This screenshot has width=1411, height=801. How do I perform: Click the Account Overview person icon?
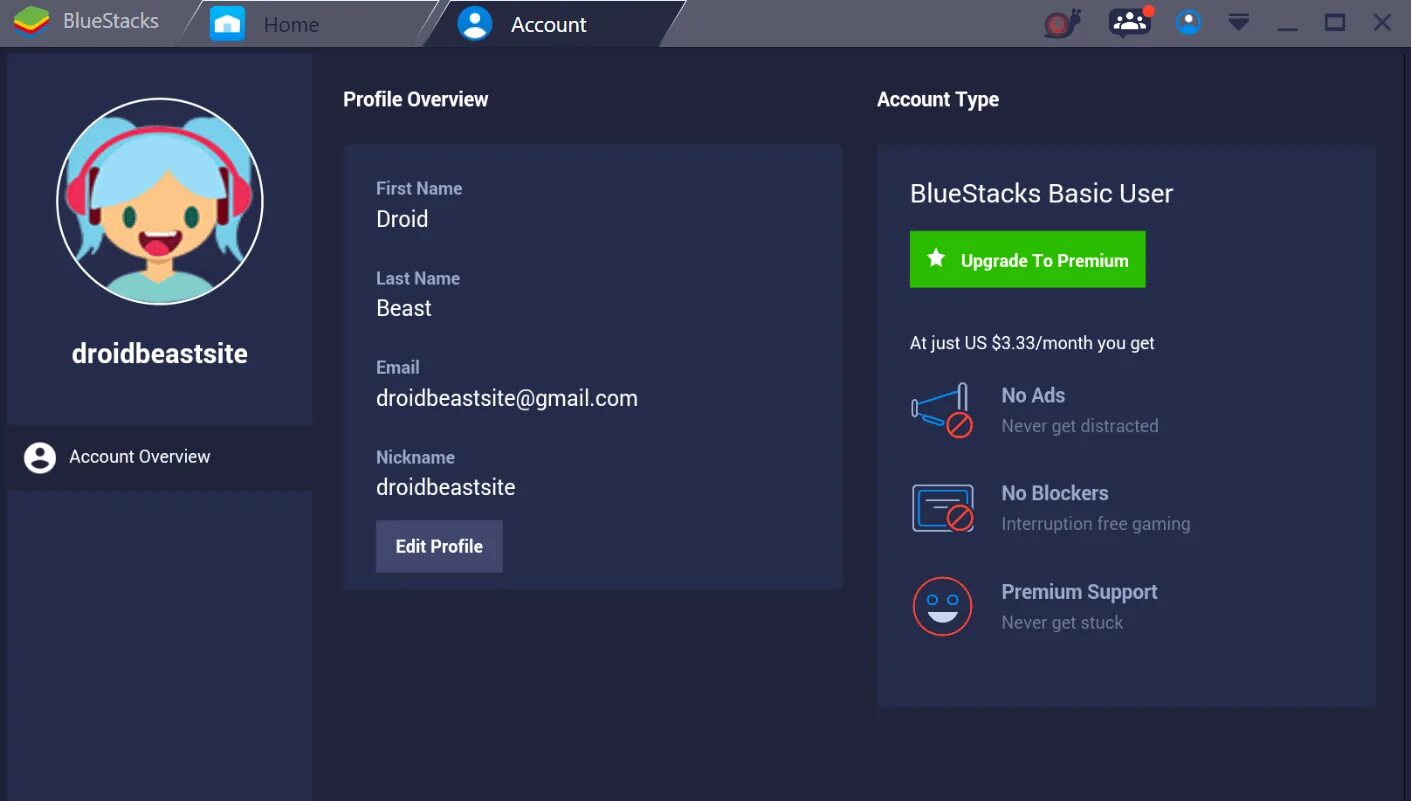[40, 457]
